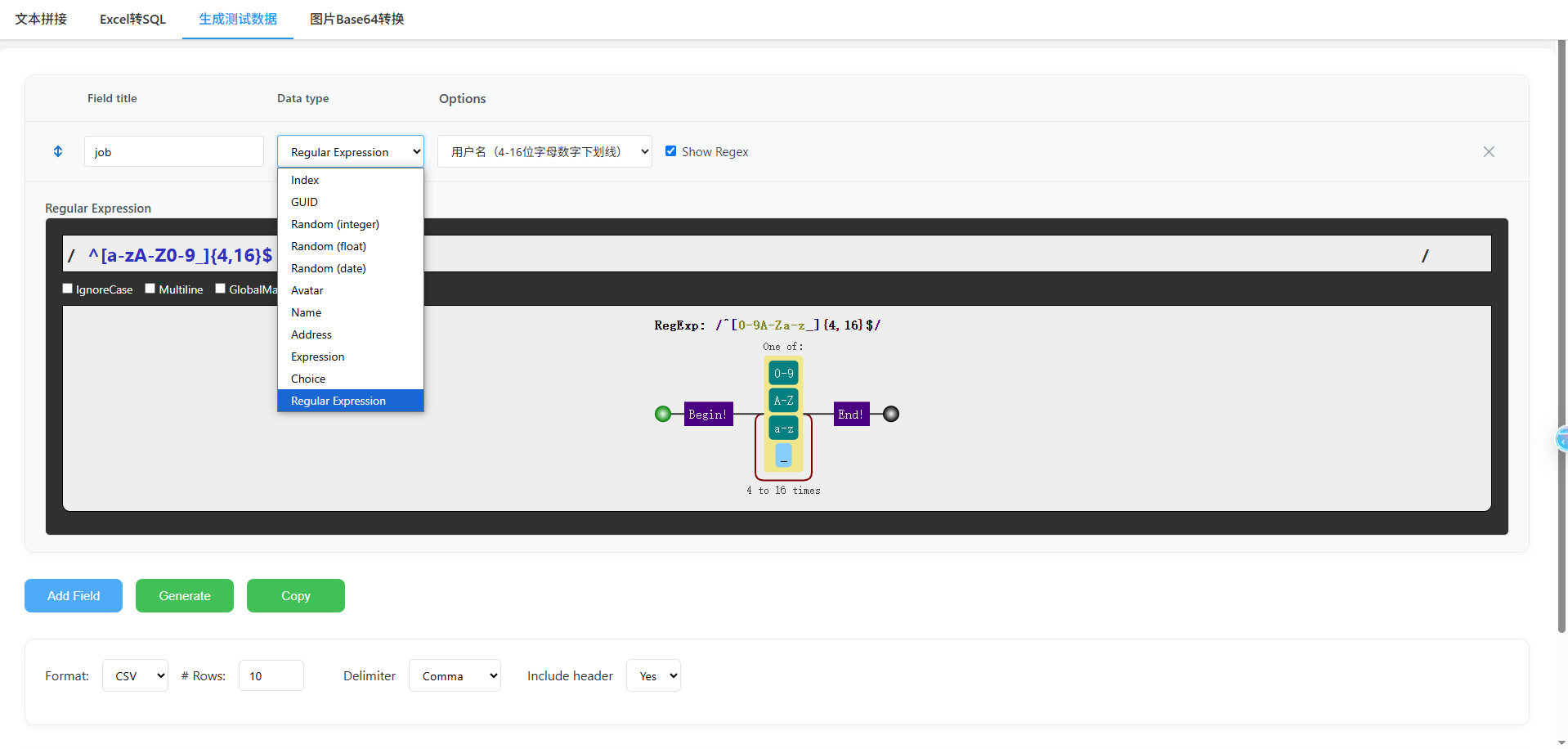
Task: Click the Field title input containing job
Action: tap(174, 151)
